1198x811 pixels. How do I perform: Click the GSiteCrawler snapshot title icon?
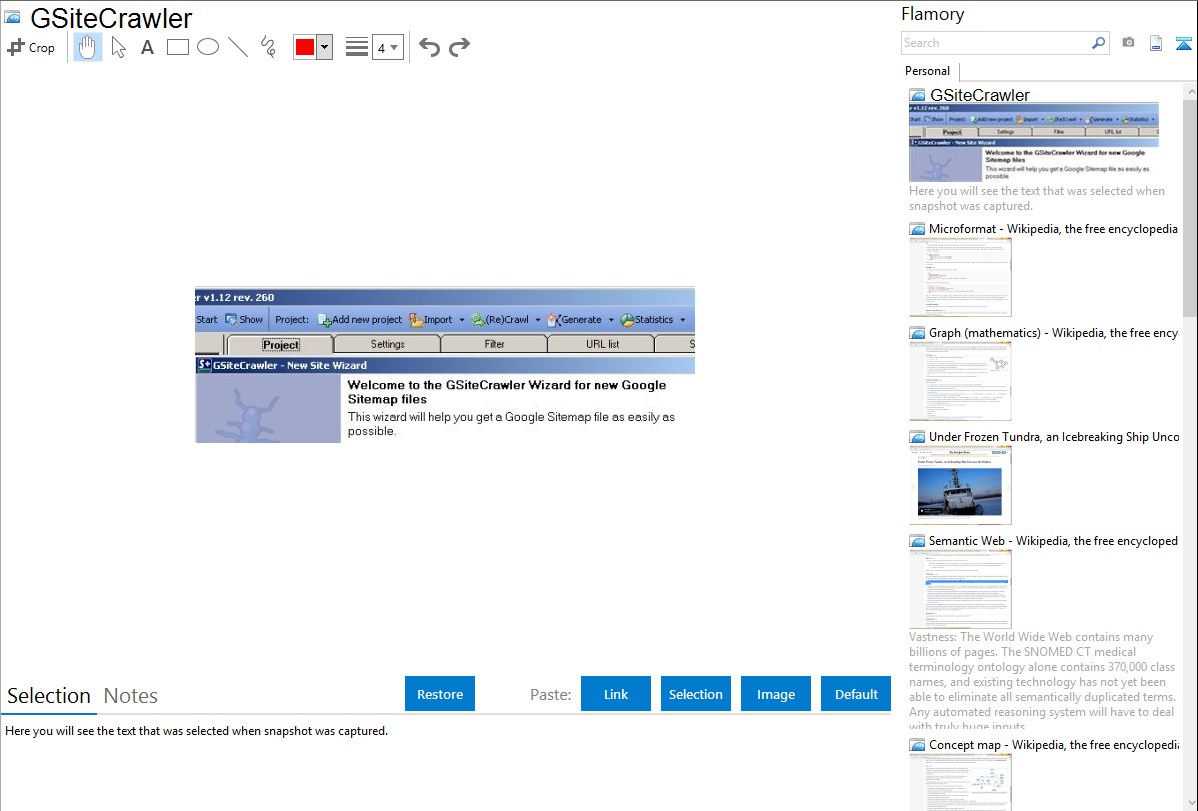click(x=12, y=17)
